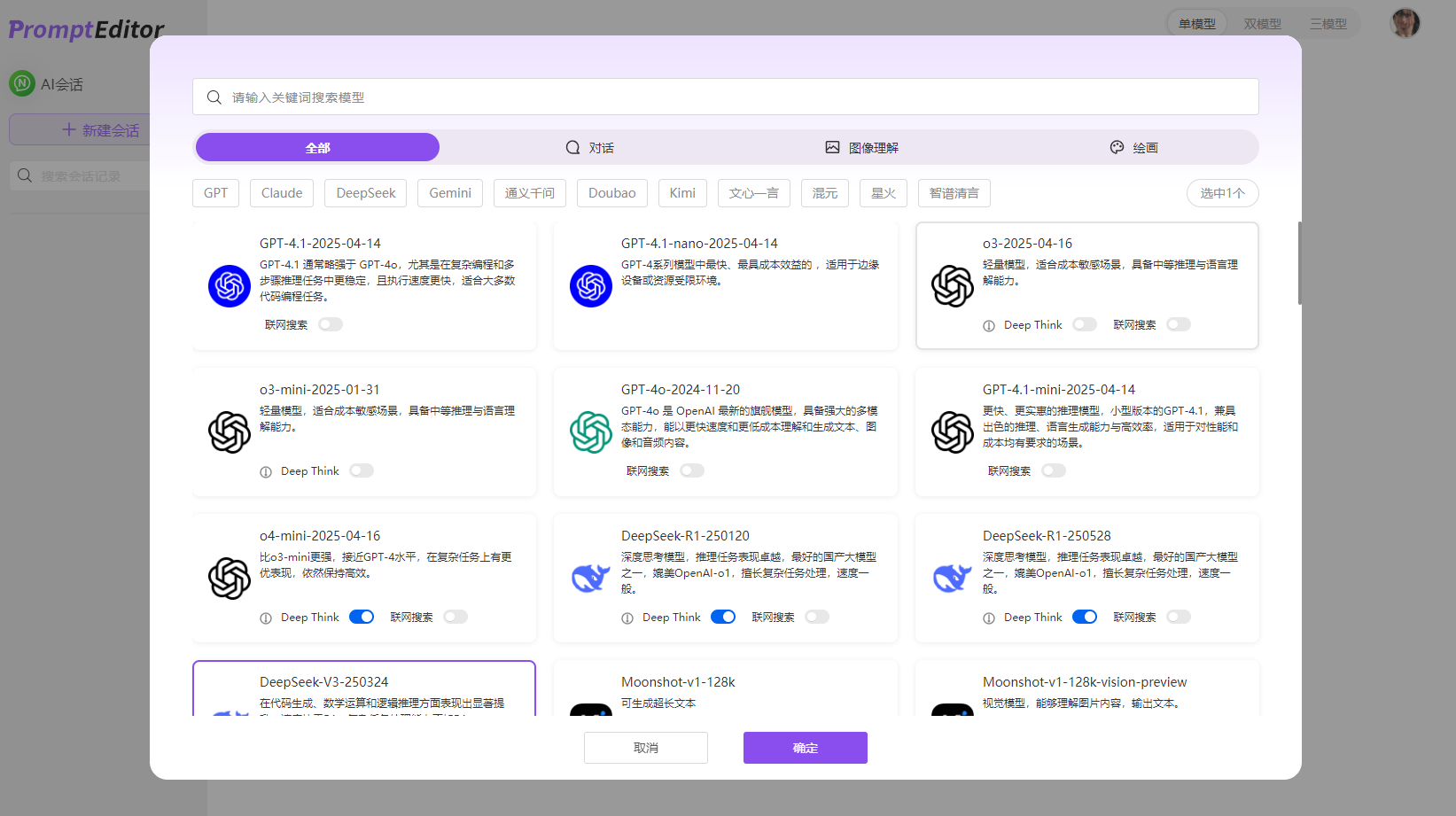Switch to the 绘画 tab

tap(1133, 148)
